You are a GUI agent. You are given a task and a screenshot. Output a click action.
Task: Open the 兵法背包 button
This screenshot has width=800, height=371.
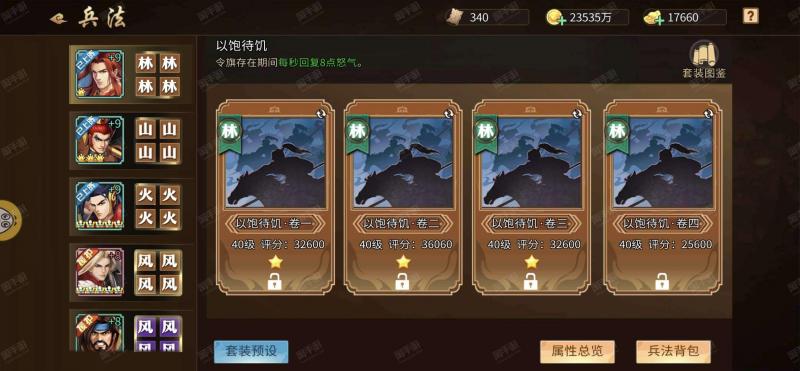tap(673, 351)
